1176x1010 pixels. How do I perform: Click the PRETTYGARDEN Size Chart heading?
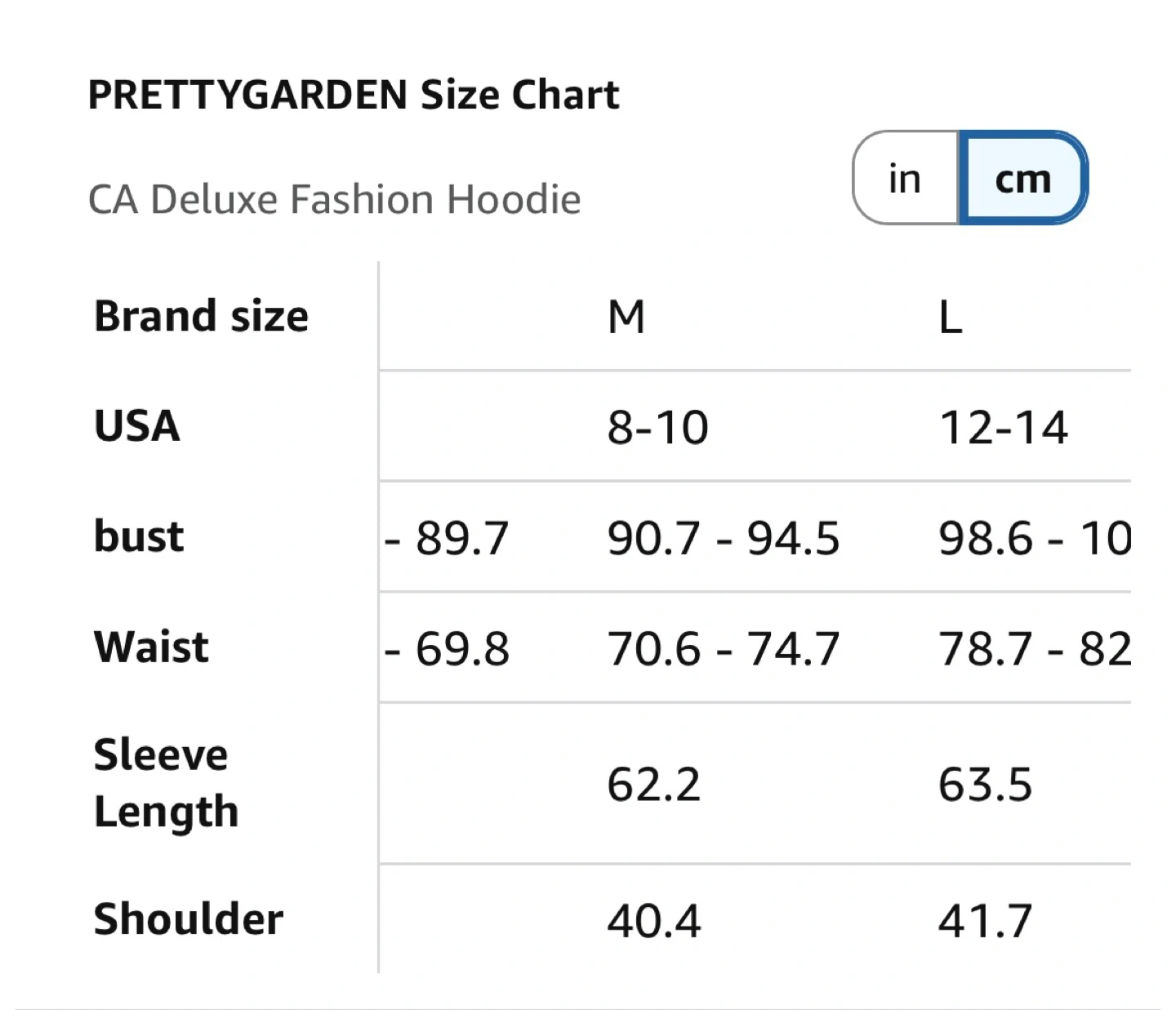[353, 95]
